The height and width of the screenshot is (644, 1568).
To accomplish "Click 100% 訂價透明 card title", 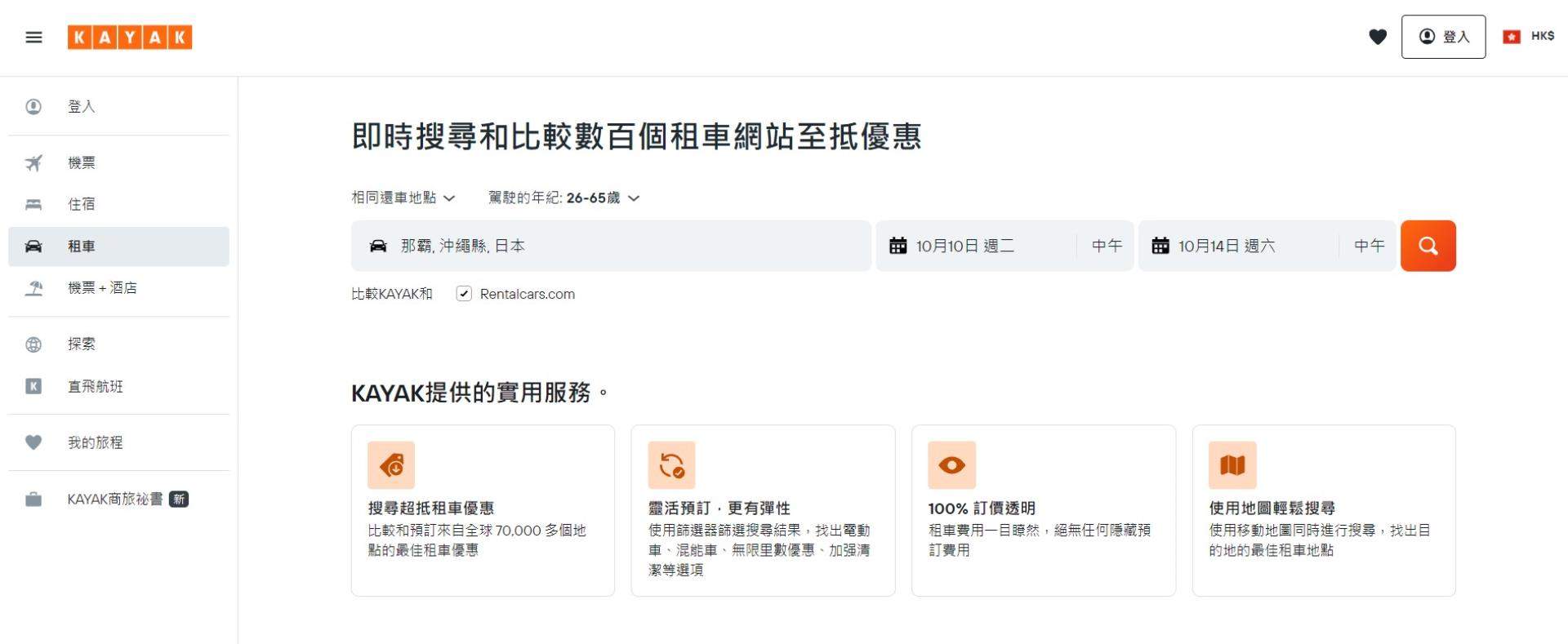I will 982,508.
